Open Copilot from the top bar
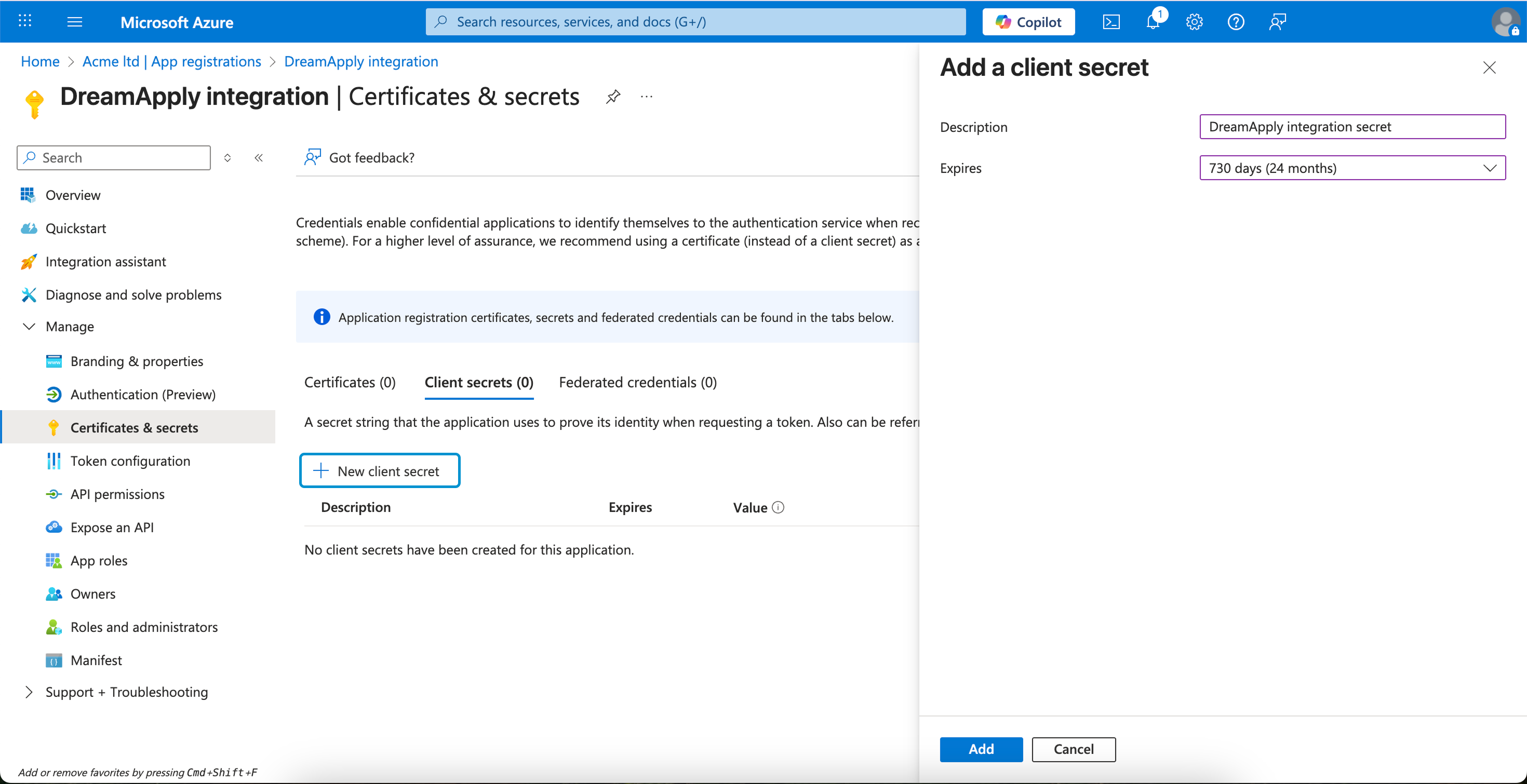Viewport: 1527px width, 784px height. click(1028, 22)
